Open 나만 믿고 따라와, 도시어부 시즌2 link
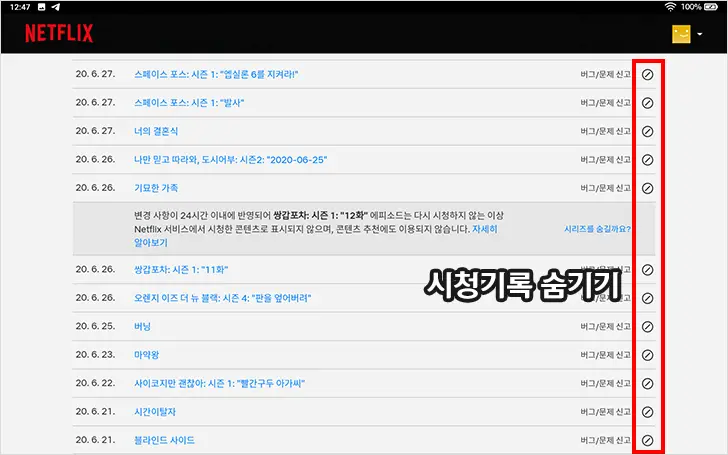The image size is (728, 455). 230,159
